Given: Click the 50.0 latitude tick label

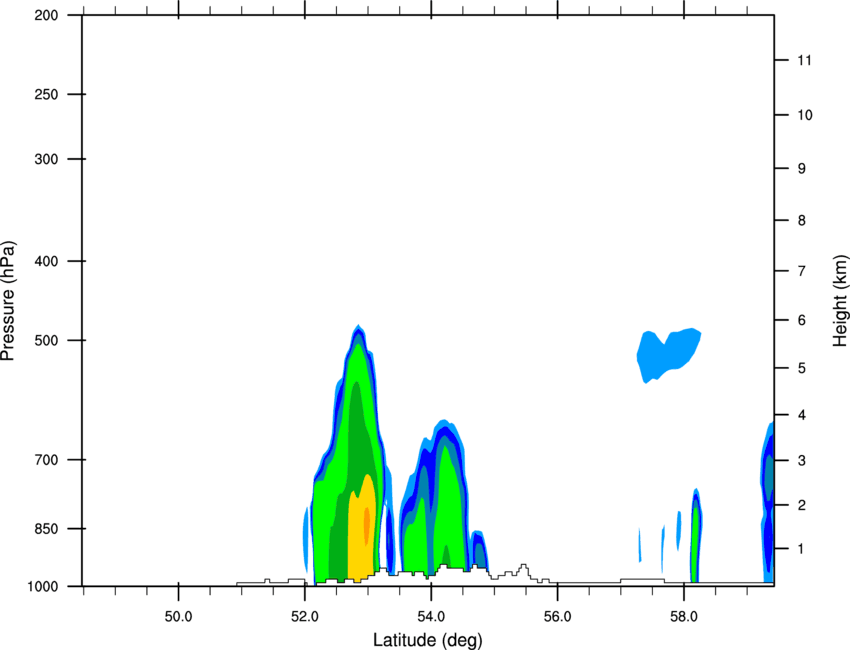Looking at the screenshot, I should (178, 616).
